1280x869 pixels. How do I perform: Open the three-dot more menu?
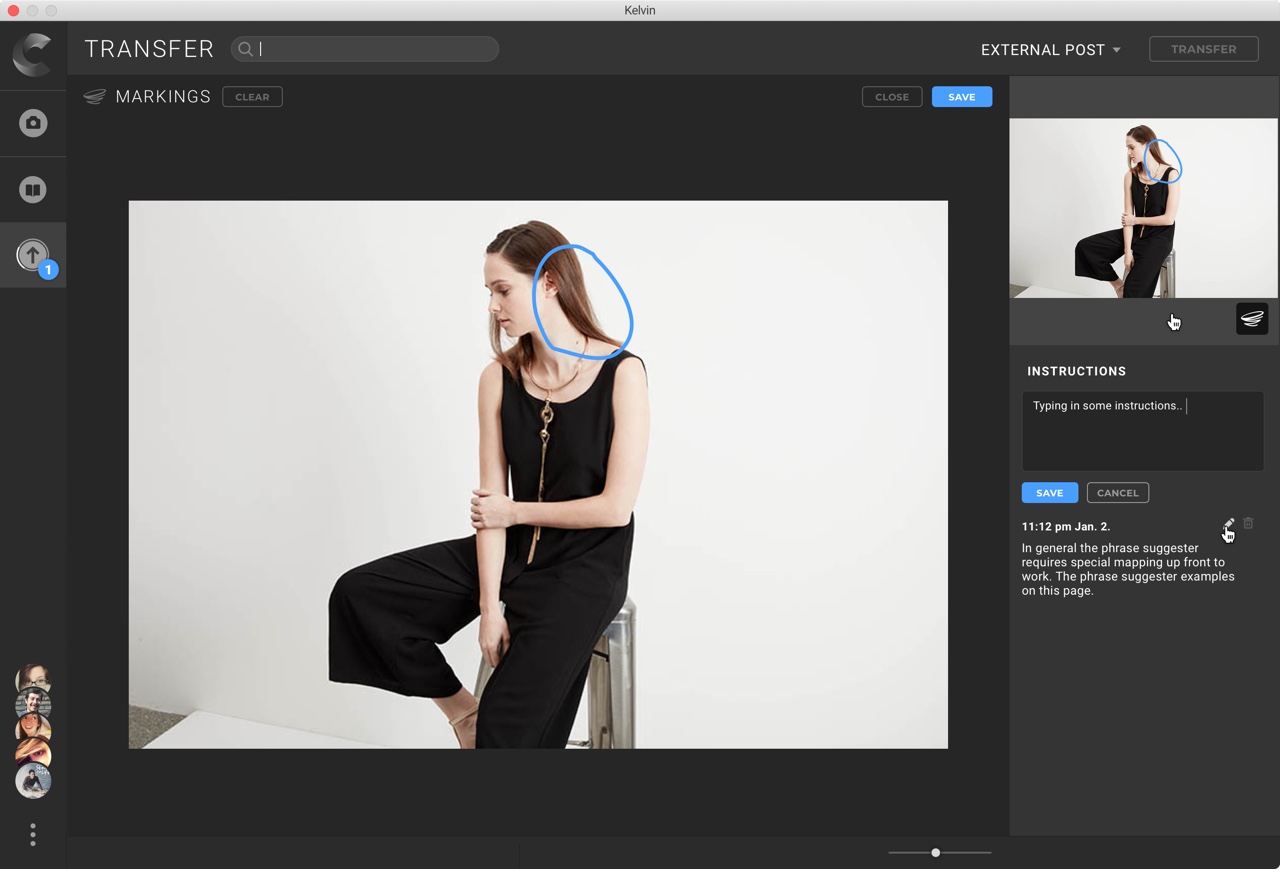coord(33,835)
